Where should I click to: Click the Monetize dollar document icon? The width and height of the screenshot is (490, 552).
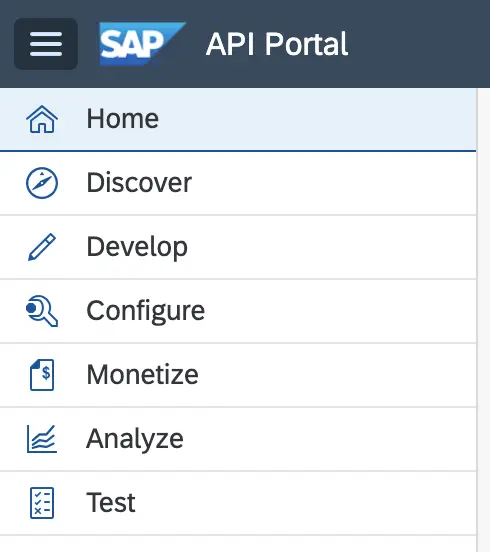point(42,375)
